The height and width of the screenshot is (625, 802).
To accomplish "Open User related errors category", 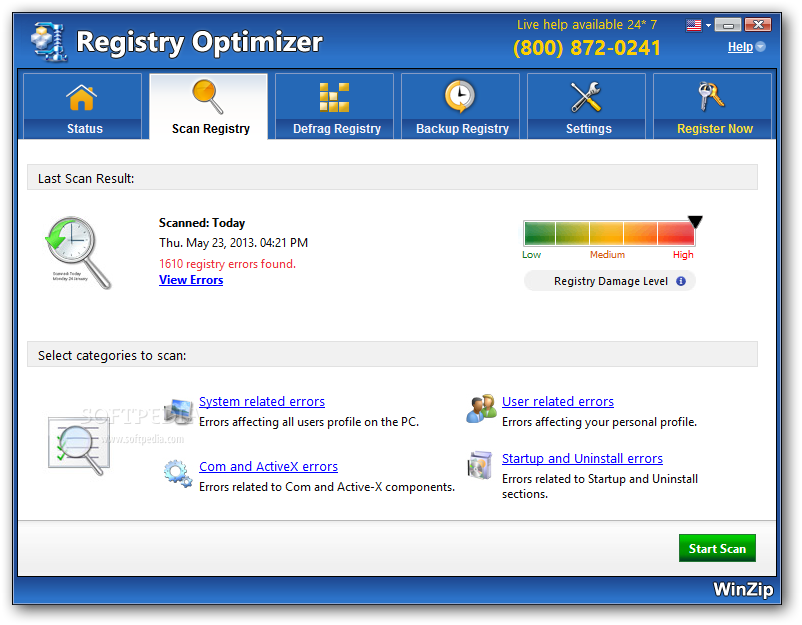I will pyautogui.click(x=558, y=401).
